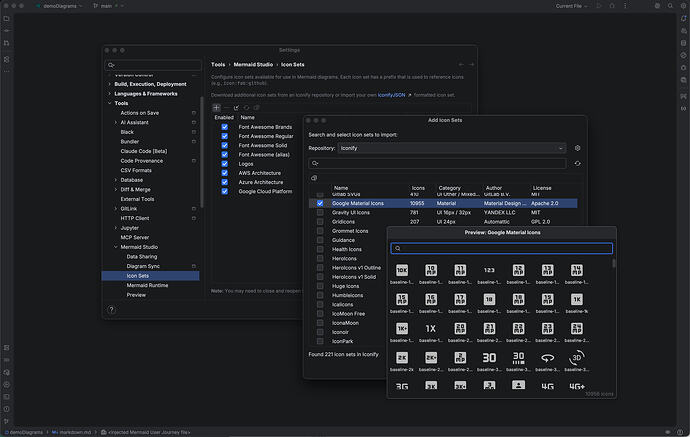This screenshot has height=437, width=690.
Task: Focus the preview icon search field
Action: click(502, 248)
